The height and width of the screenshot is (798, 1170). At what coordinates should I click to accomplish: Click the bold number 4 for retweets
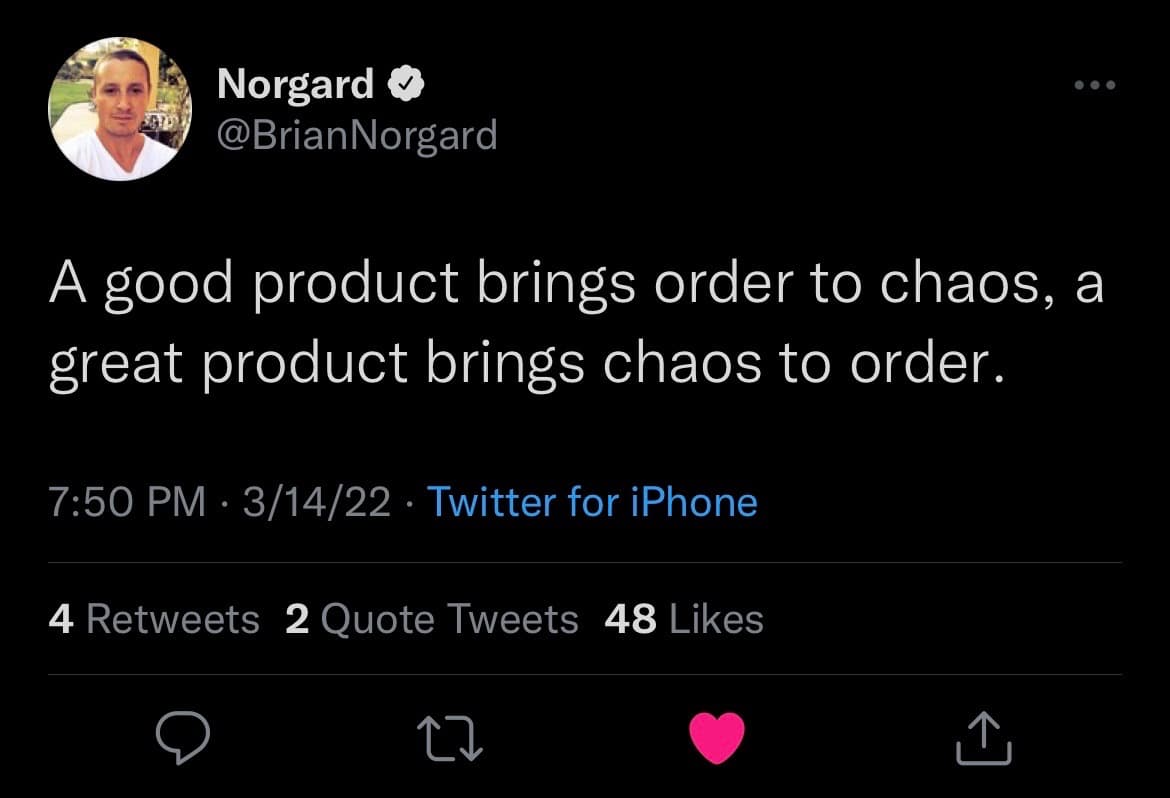(60, 619)
